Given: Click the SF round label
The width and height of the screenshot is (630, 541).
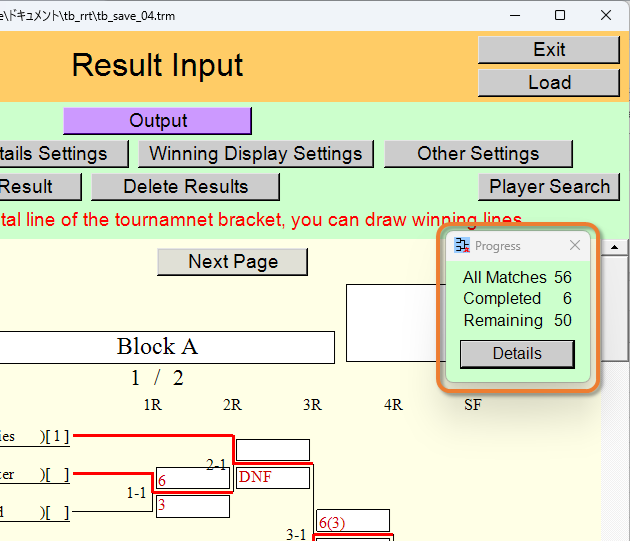Looking at the screenshot, I should click(472, 405).
